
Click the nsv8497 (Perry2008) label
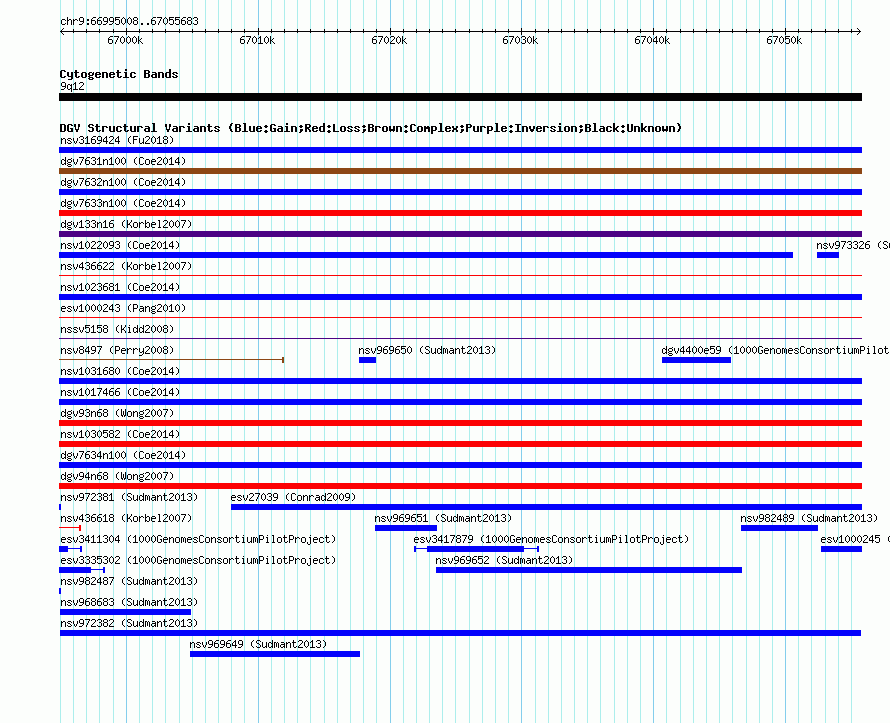point(117,350)
